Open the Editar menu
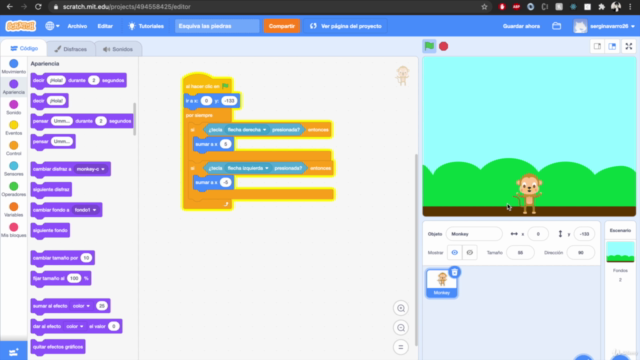This screenshot has height=360, width=640. point(105,26)
